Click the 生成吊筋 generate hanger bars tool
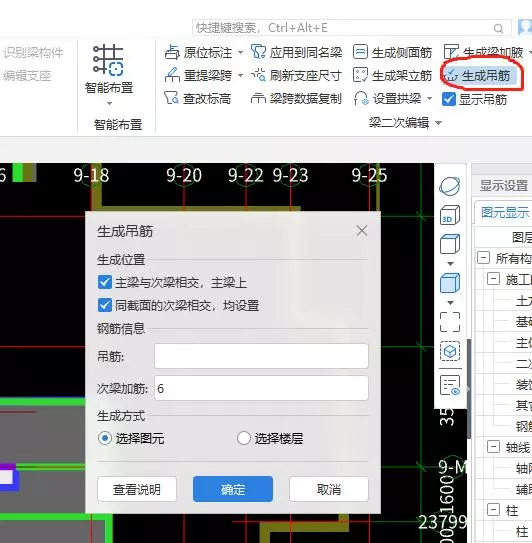 point(479,75)
